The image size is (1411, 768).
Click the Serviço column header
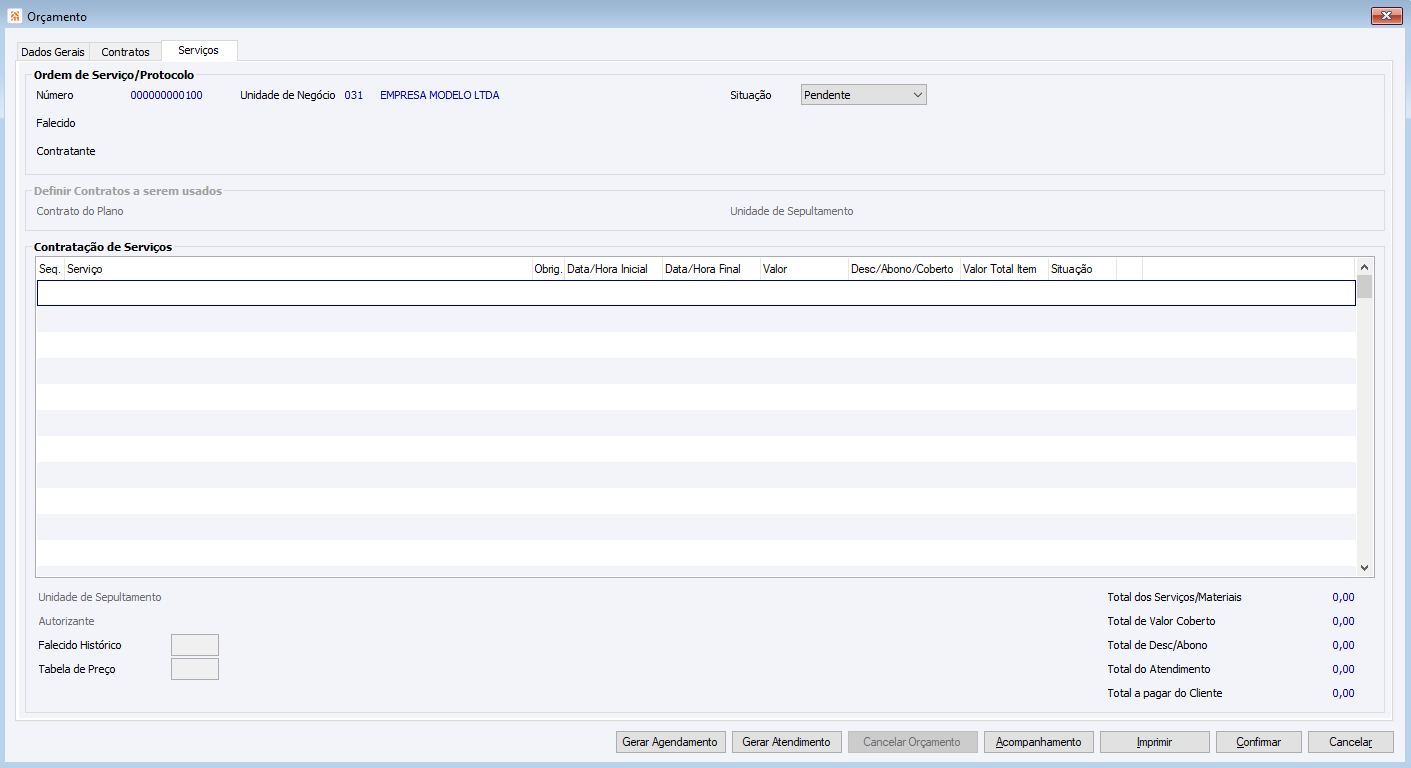coord(298,269)
